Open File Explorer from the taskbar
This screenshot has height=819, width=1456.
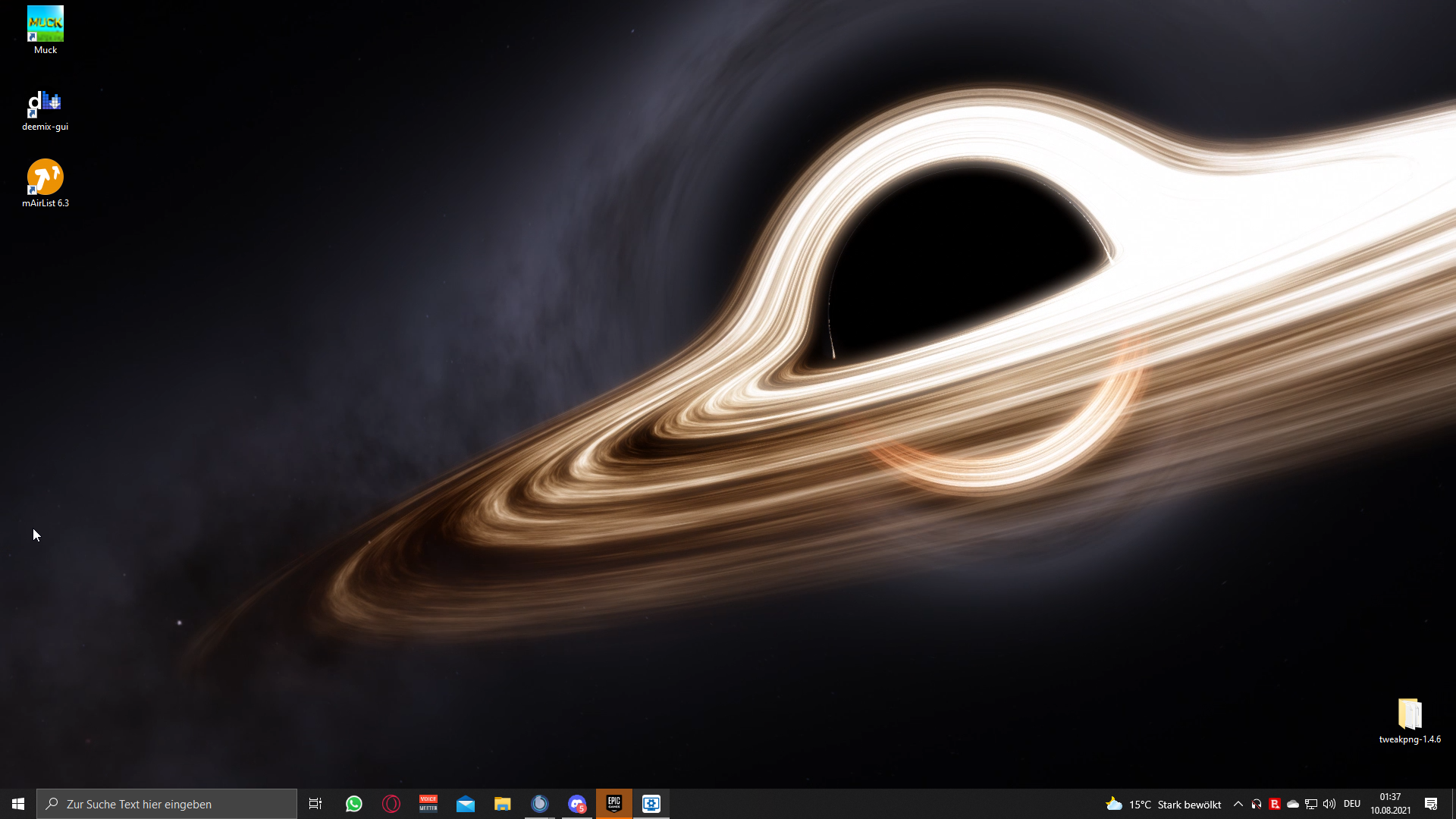tap(503, 804)
